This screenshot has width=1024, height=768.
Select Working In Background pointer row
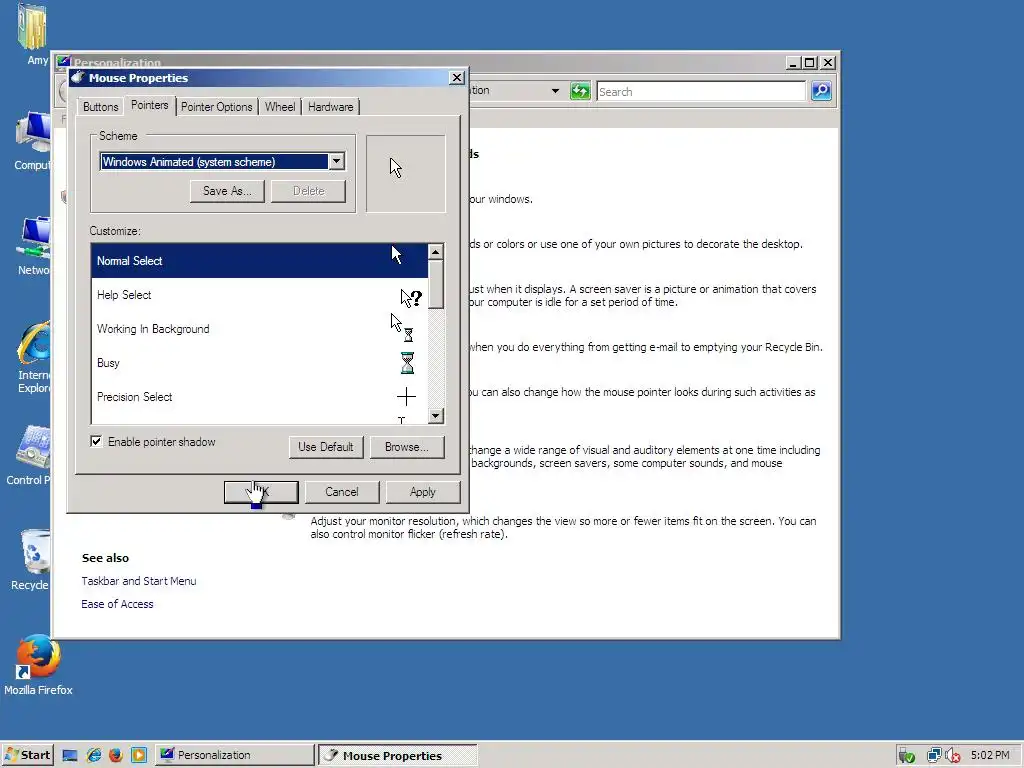pyautogui.click(x=259, y=328)
